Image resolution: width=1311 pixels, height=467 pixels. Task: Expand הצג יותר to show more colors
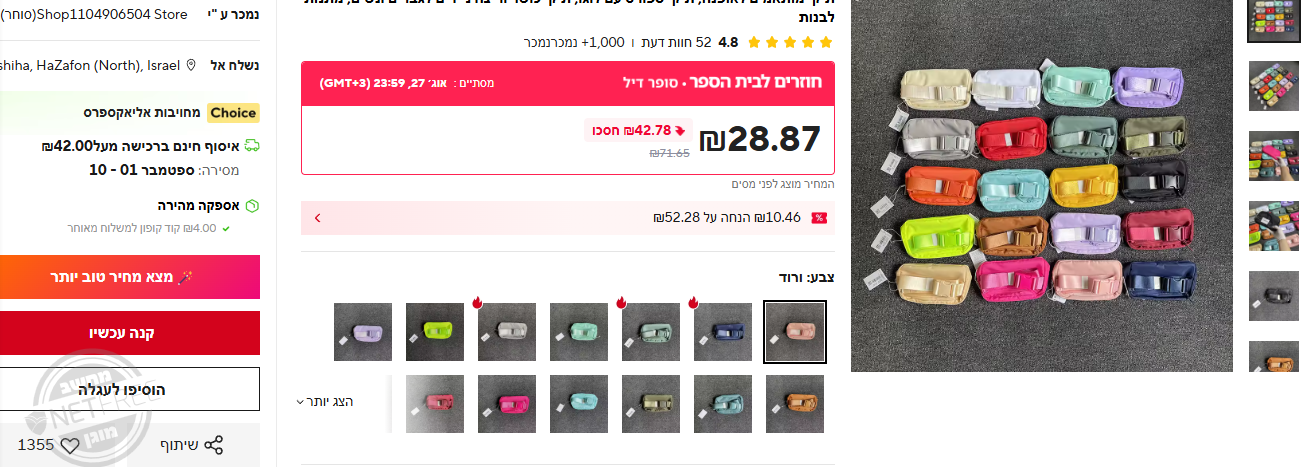327,402
